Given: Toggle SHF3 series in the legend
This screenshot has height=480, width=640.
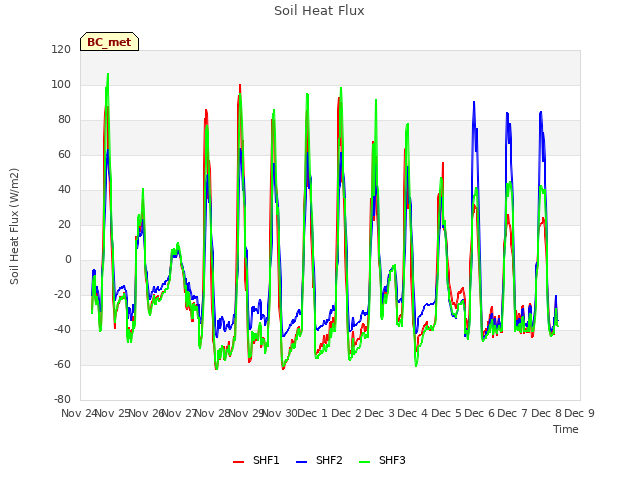Looking at the screenshot, I should 382,460.
